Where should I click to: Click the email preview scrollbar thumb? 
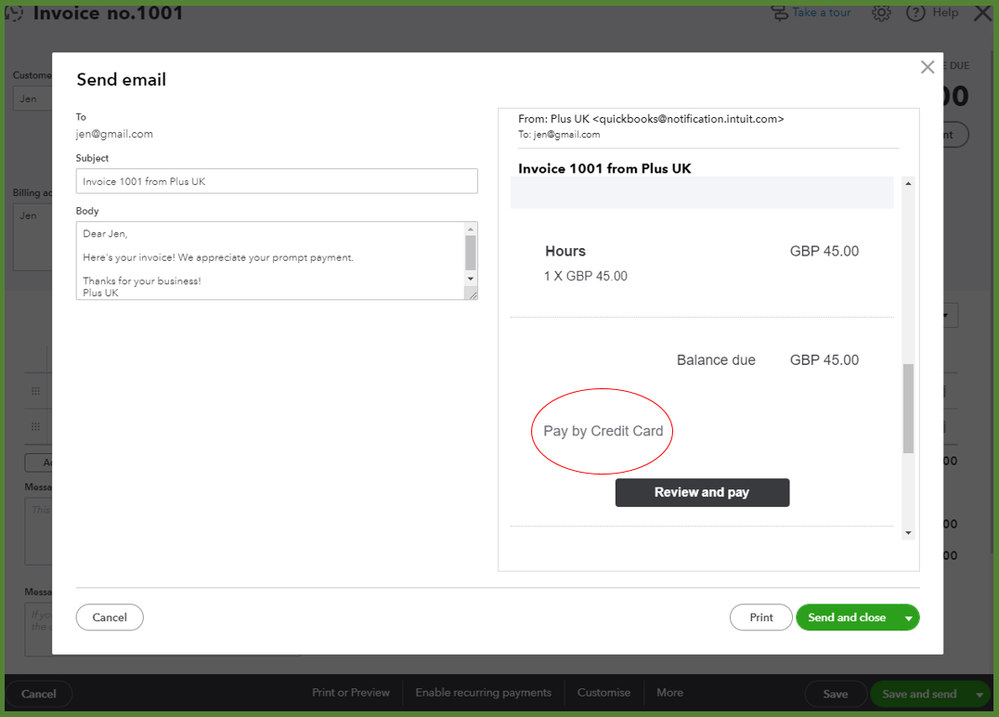[x=908, y=409]
